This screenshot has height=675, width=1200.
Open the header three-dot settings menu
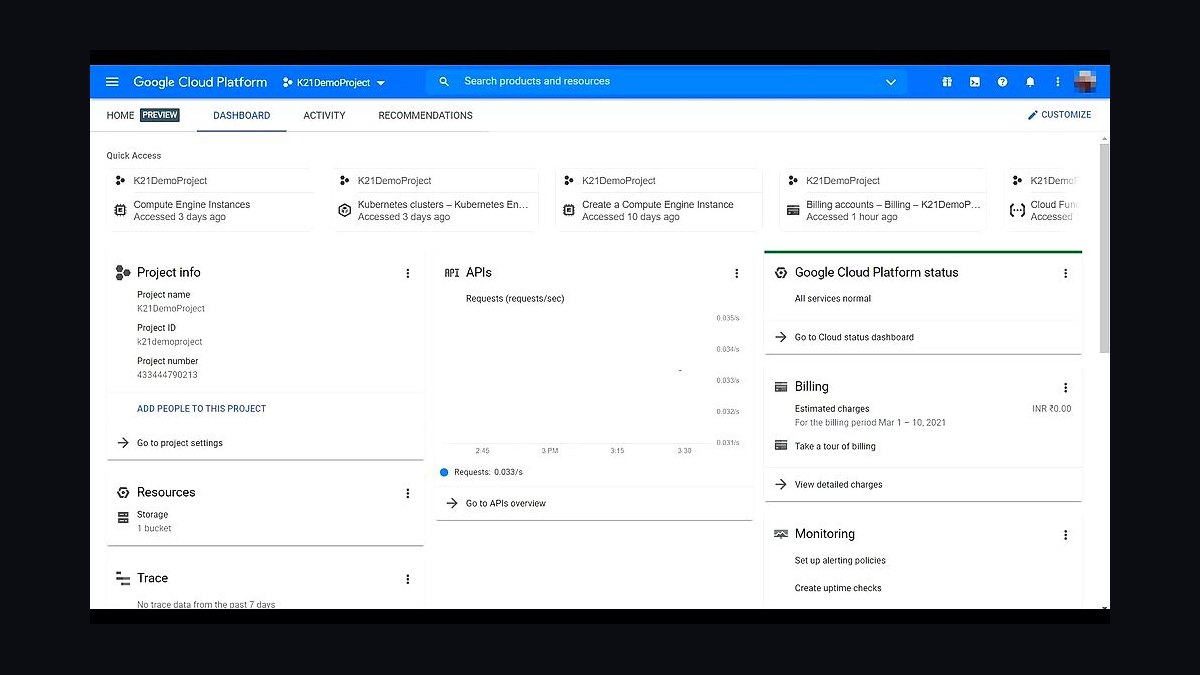[1058, 82]
